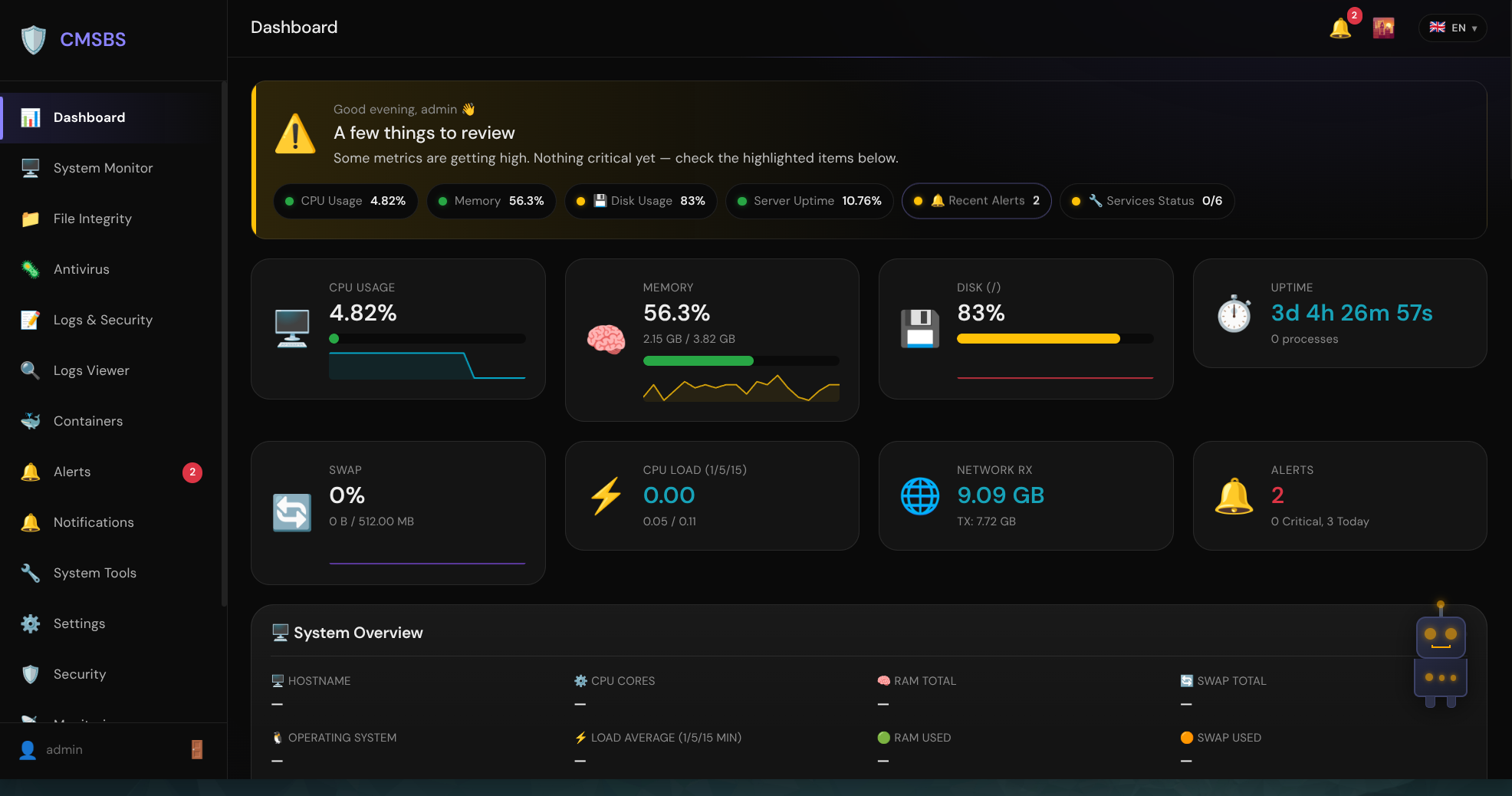Viewport: 1512px width, 796px height.
Task: Open the user avatar thumbnail in header
Action: click(x=1383, y=28)
